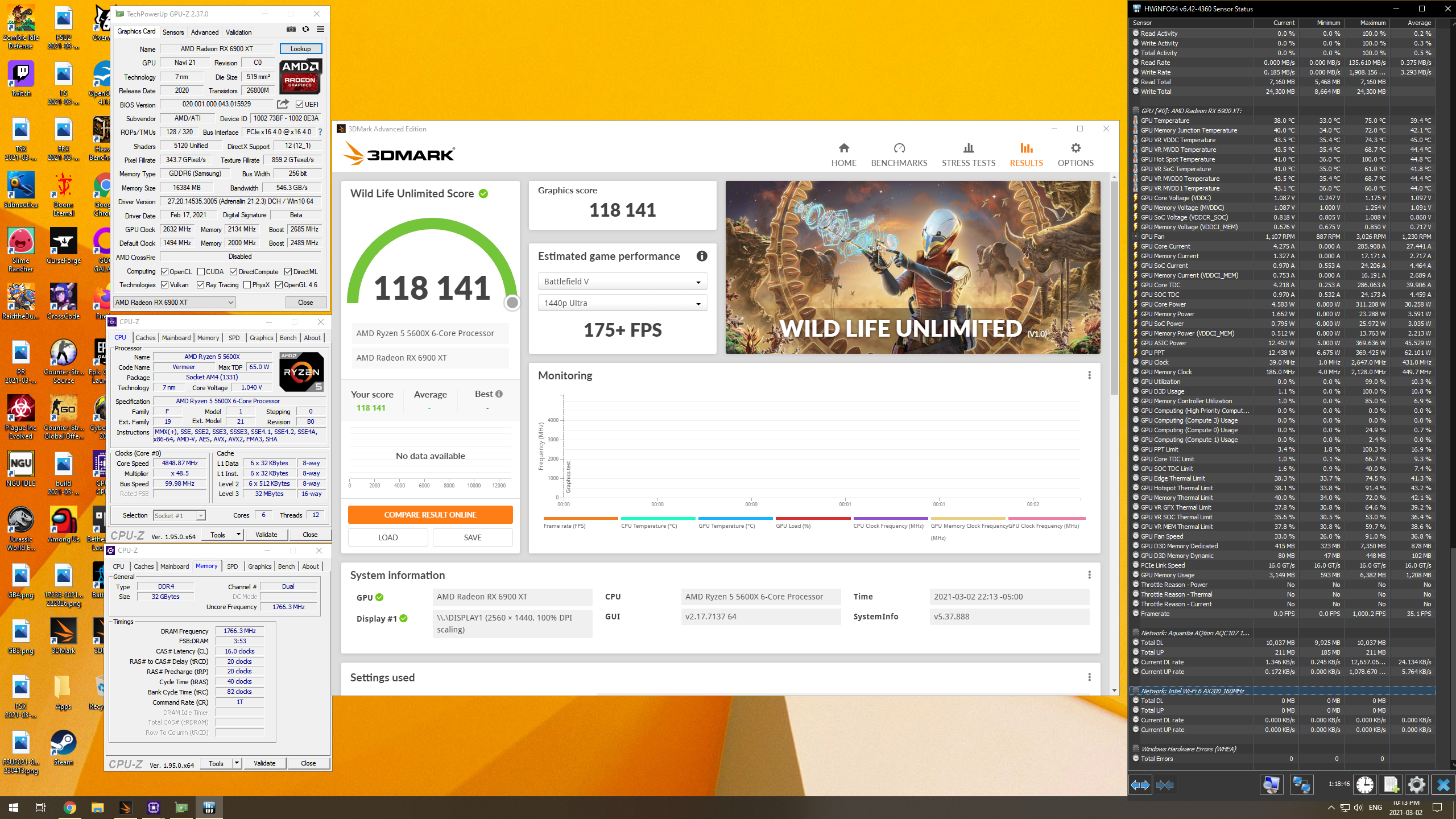The width and height of the screenshot is (1456, 819).
Task: Toggle the DirectCompute checkbox
Action: point(233,272)
